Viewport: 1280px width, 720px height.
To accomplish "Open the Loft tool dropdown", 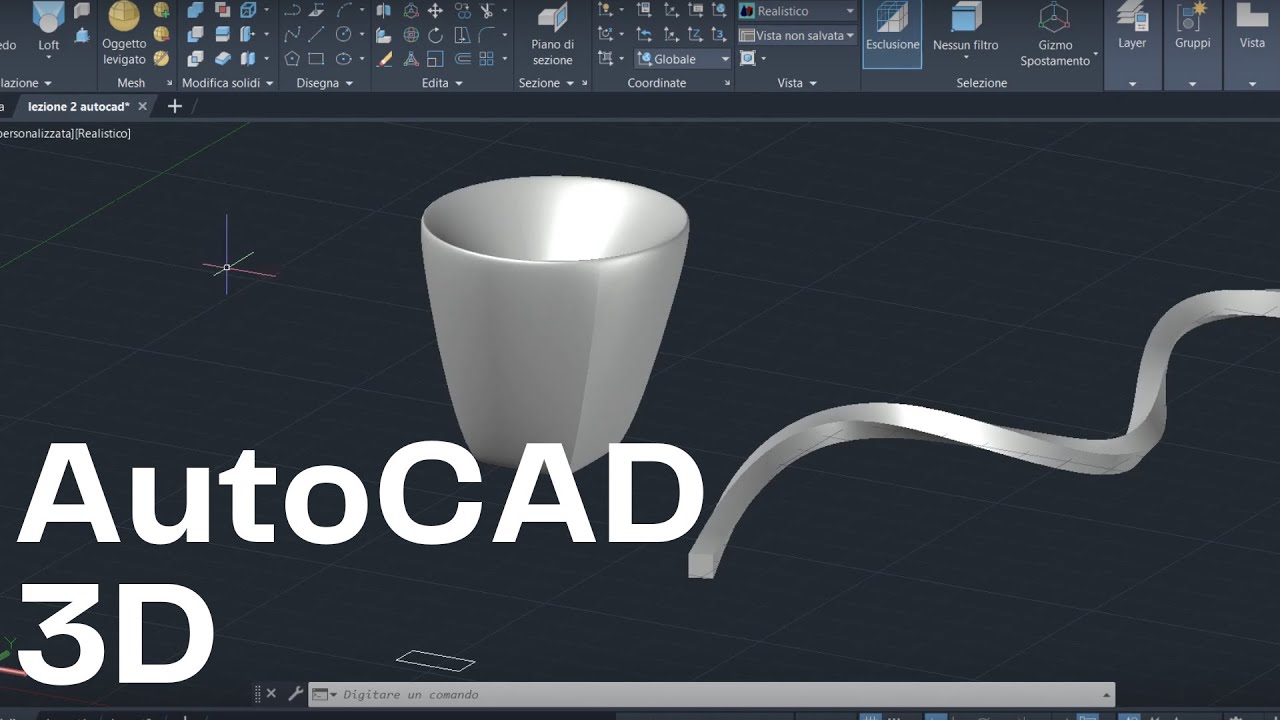I will [49, 59].
